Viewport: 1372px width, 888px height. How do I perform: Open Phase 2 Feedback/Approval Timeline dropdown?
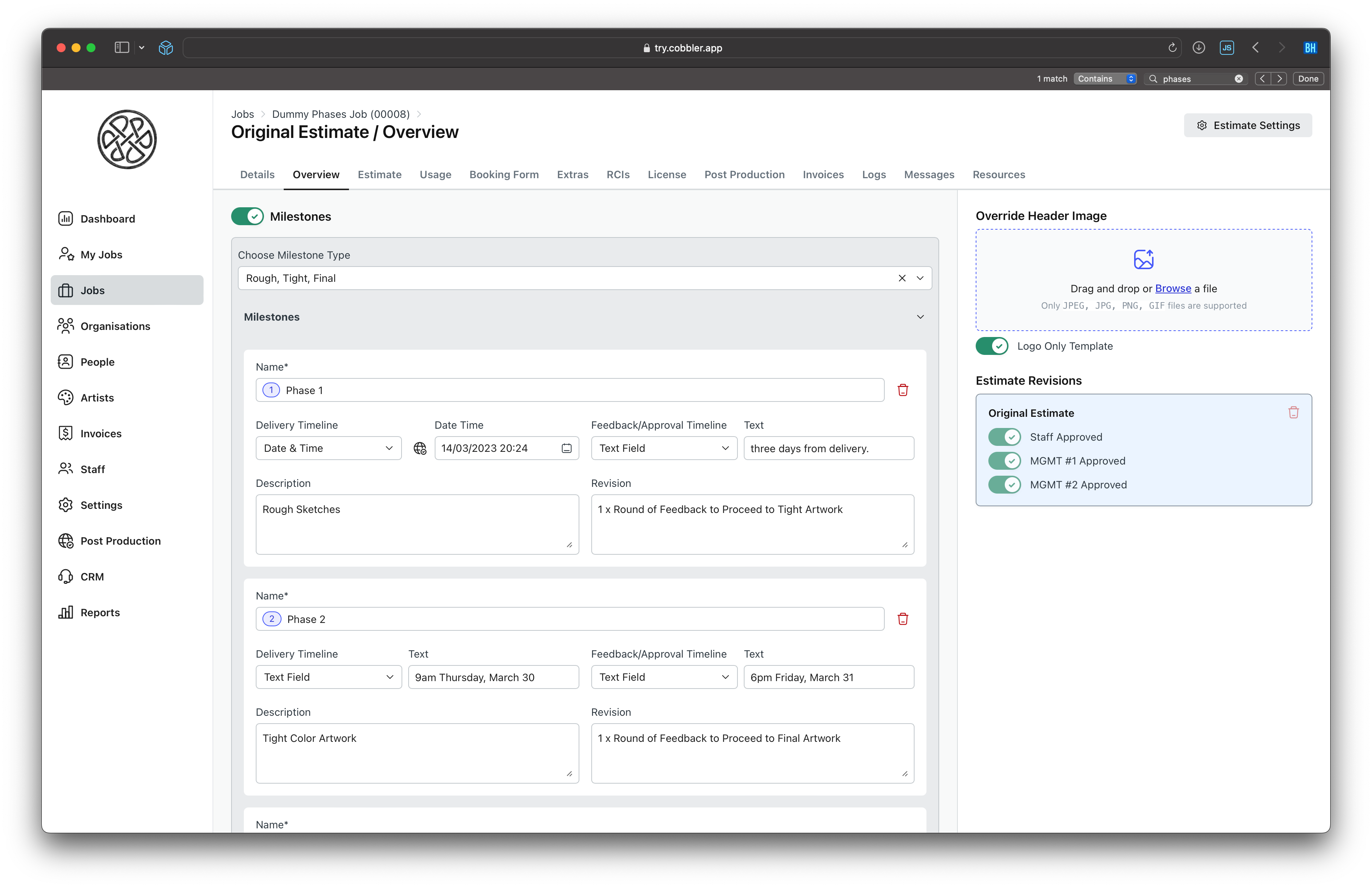664,677
